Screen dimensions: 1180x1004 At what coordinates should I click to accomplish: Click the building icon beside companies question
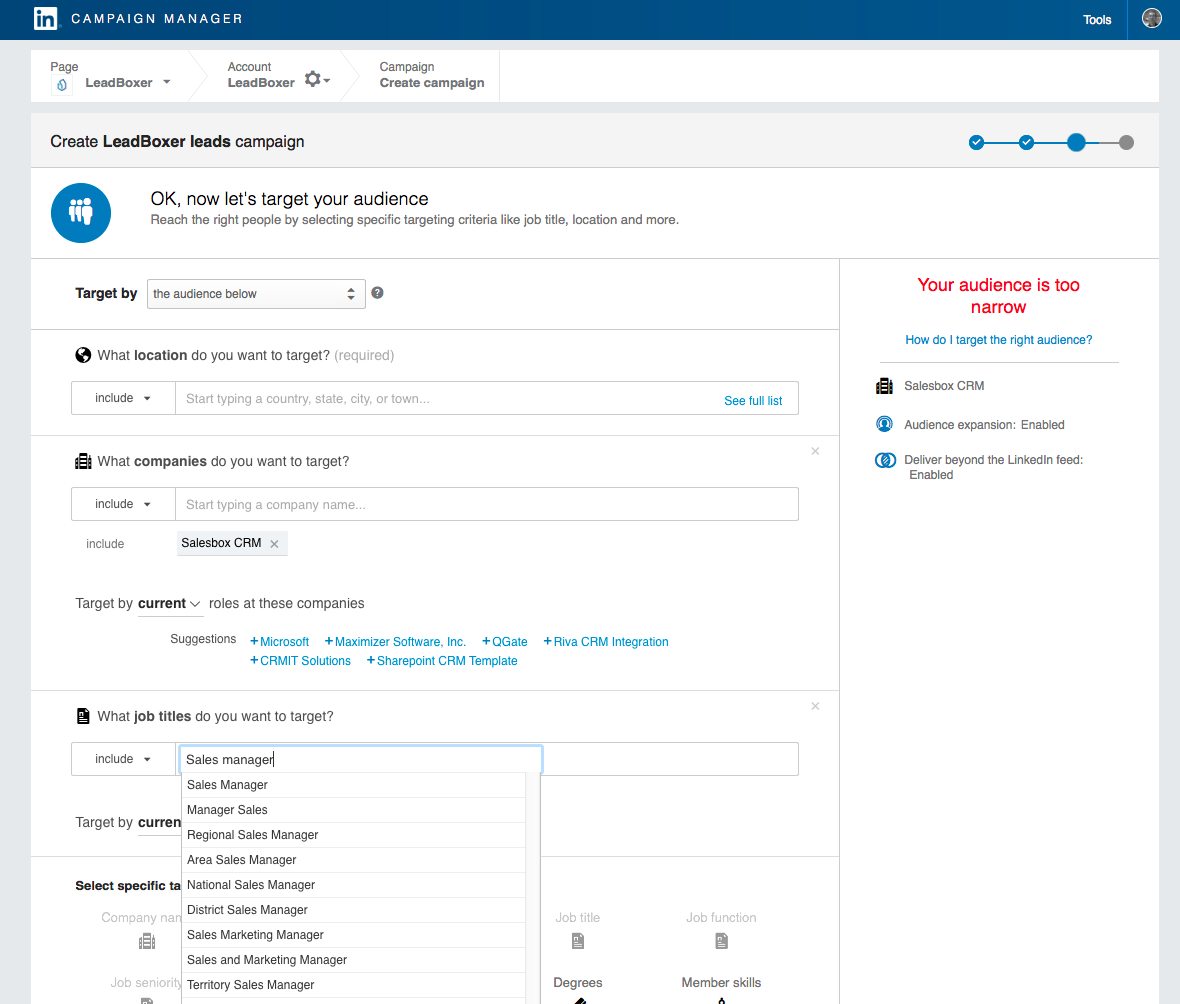[83, 461]
